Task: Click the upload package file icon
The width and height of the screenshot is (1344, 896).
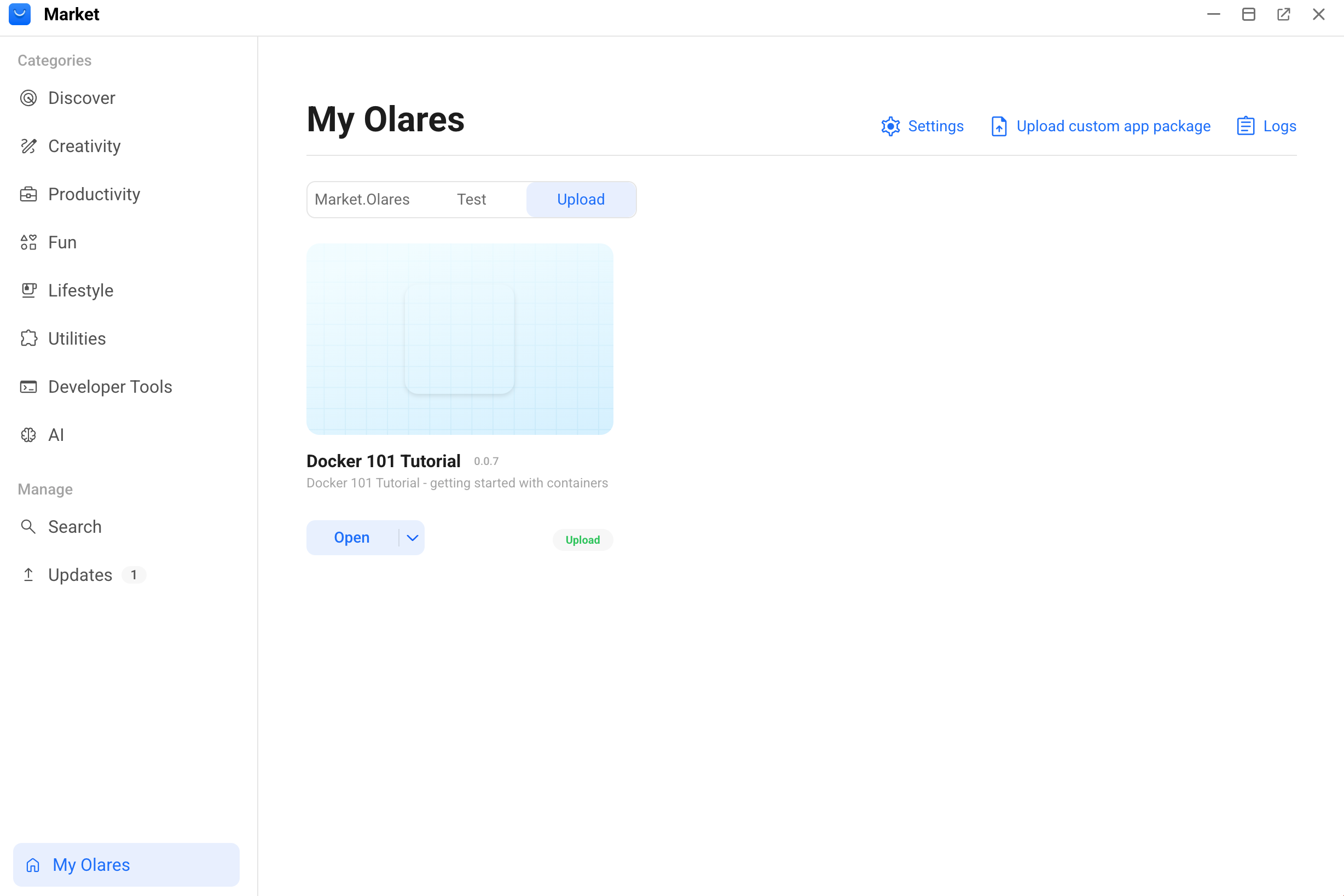Action: pos(999,126)
